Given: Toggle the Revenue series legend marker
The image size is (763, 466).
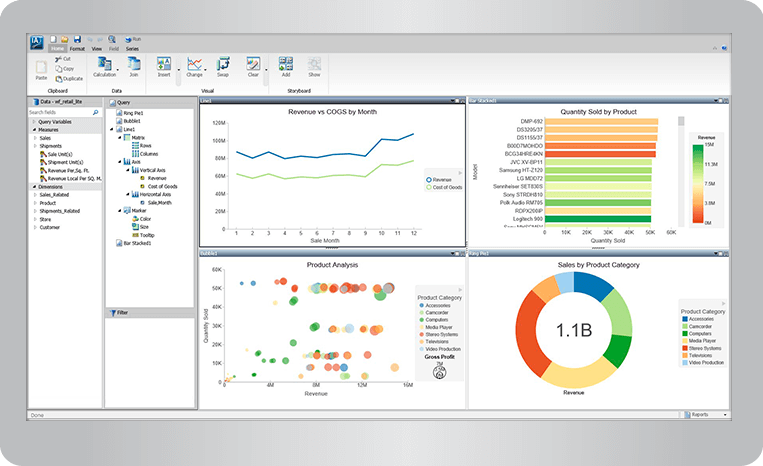Looking at the screenshot, I should [x=429, y=179].
